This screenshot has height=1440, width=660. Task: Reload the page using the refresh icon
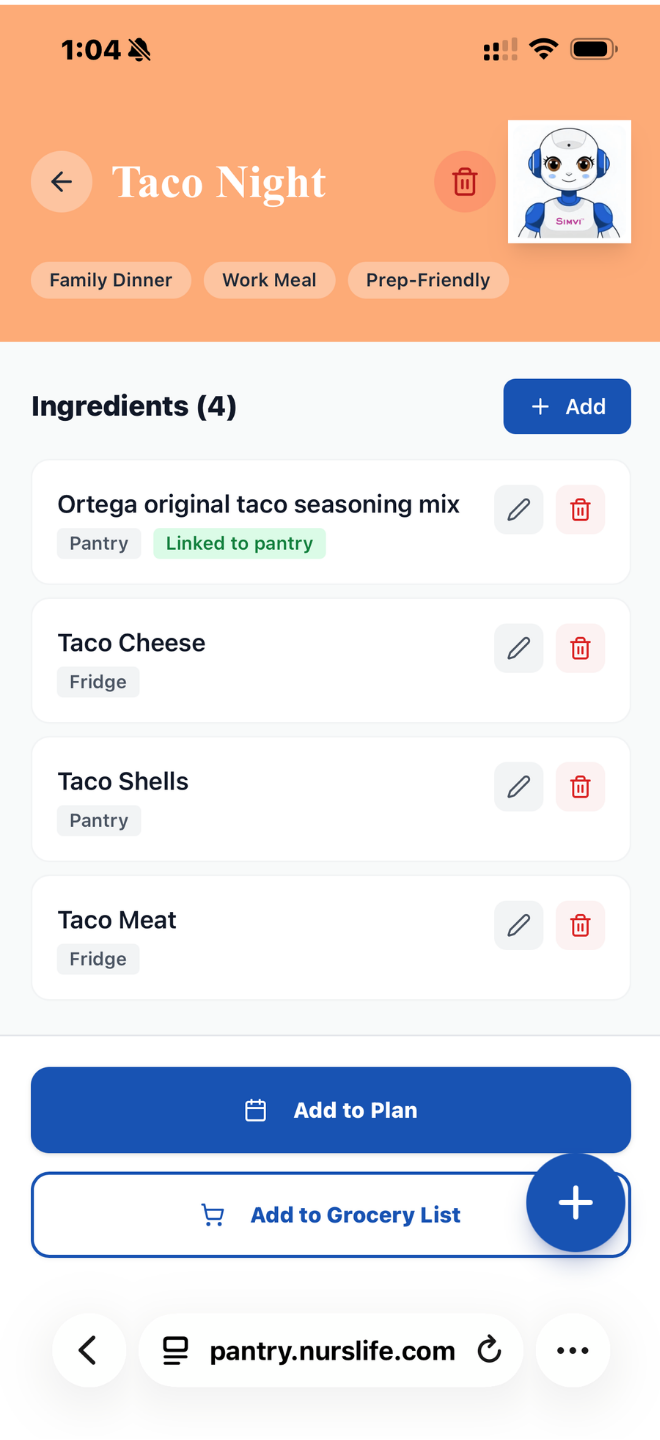tap(490, 1350)
